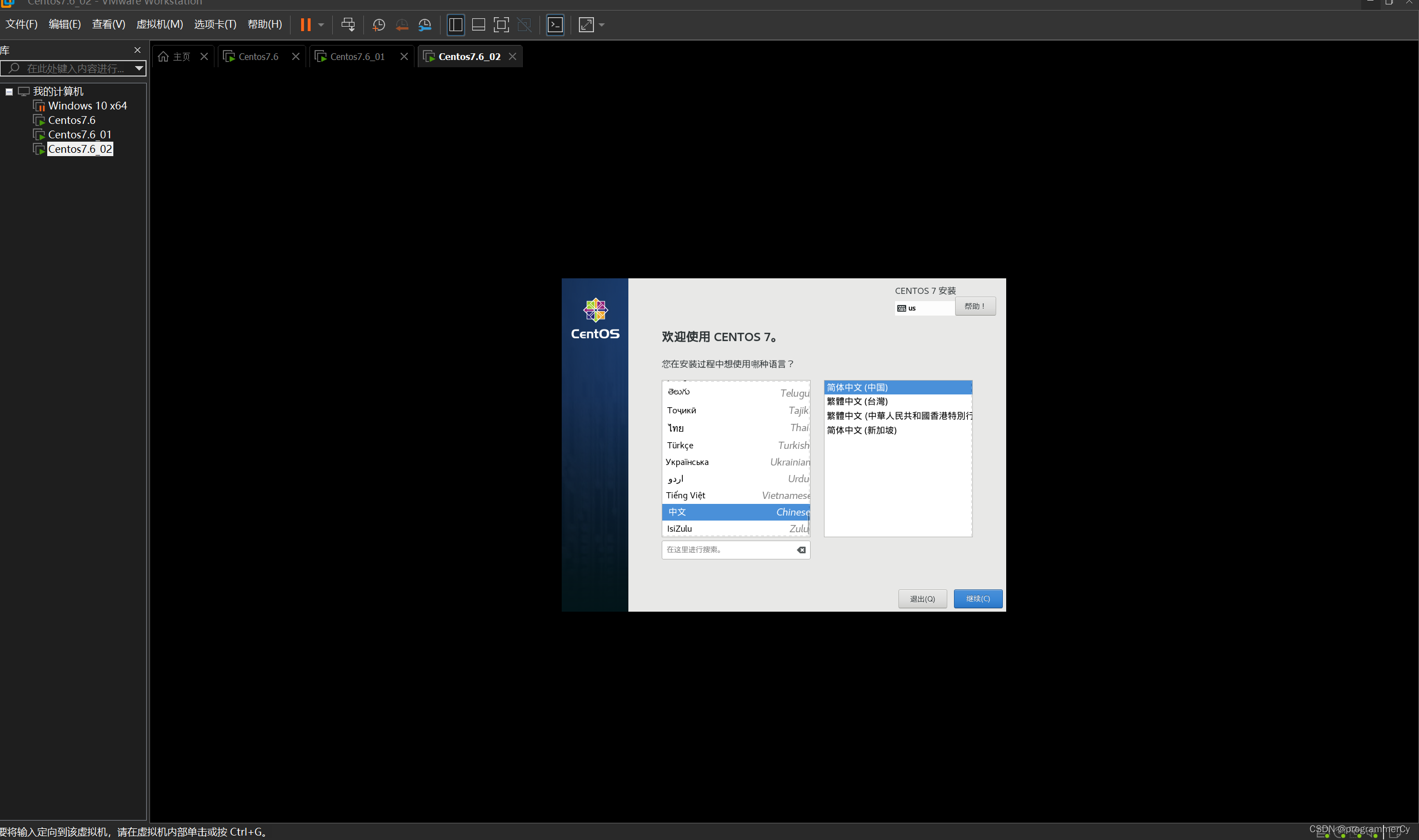Open the power options dropdown arrow
The width and height of the screenshot is (1419, 840).
[x=321, y=24]
